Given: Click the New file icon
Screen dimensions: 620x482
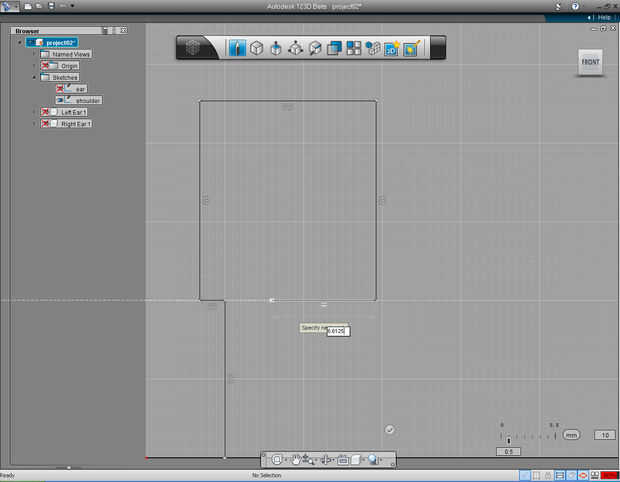Looking at the screenshot, I should [x=28, y=6].
